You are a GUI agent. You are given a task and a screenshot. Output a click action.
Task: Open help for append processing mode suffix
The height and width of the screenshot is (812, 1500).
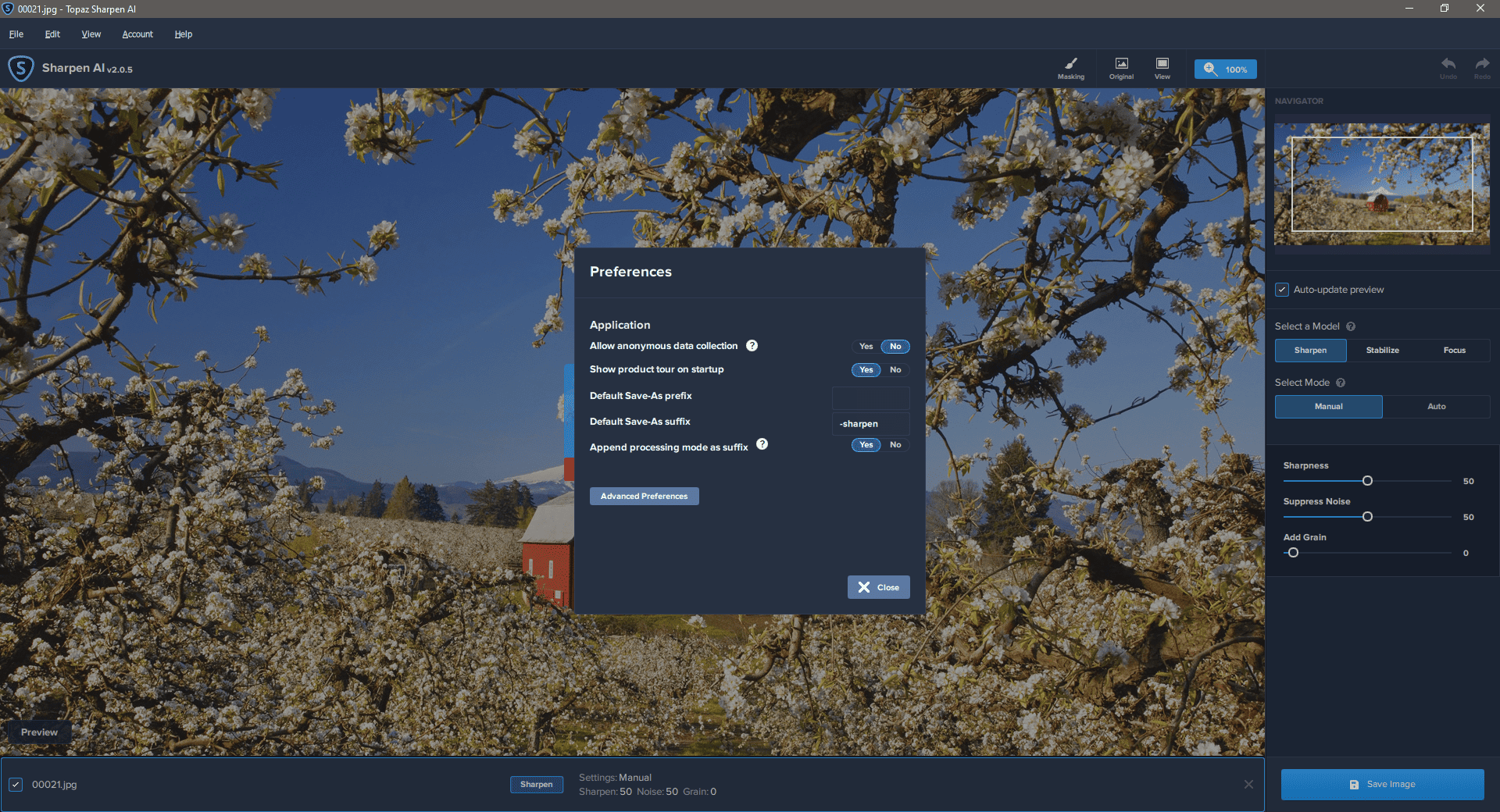762,444
